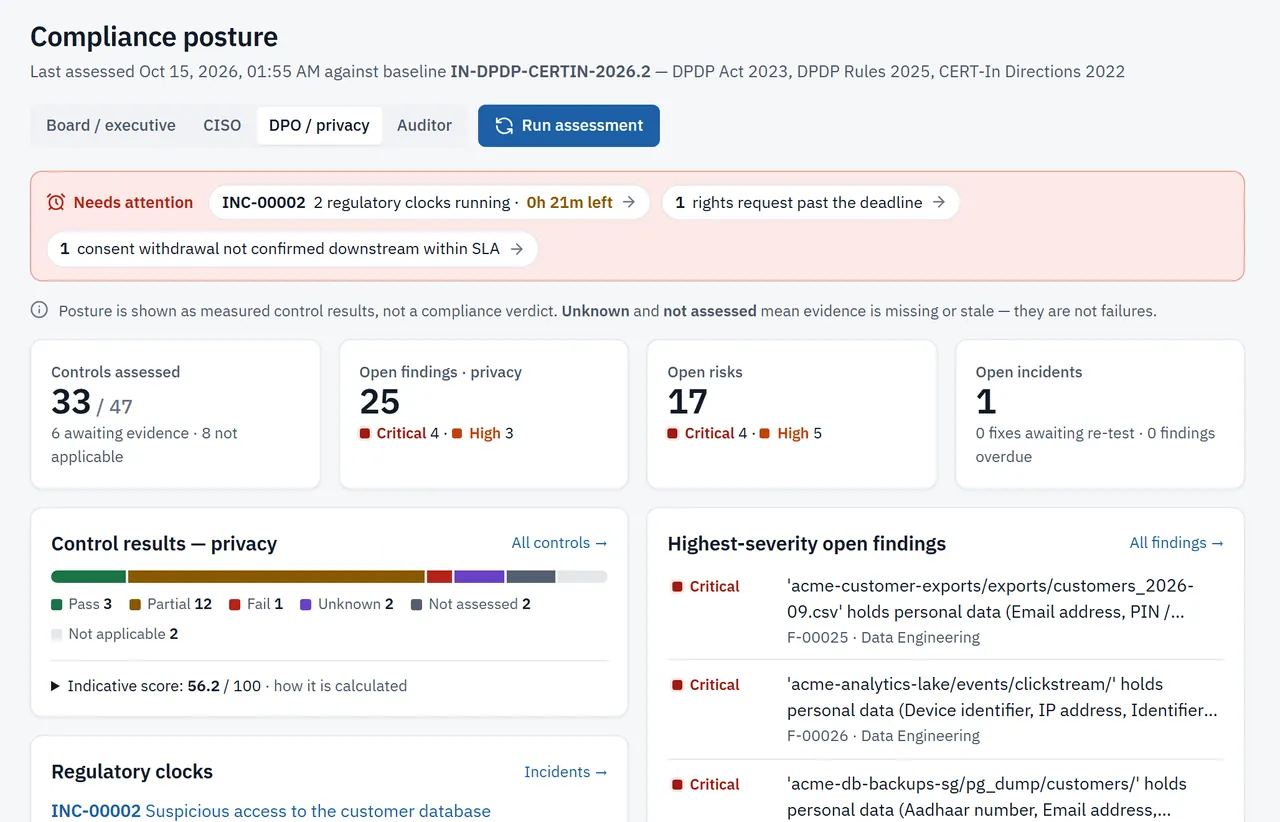The height and width of the screenshot is (822, 1280).
Task: Click the arrow on the consent withdrawal pill
Action: [517, 249]
